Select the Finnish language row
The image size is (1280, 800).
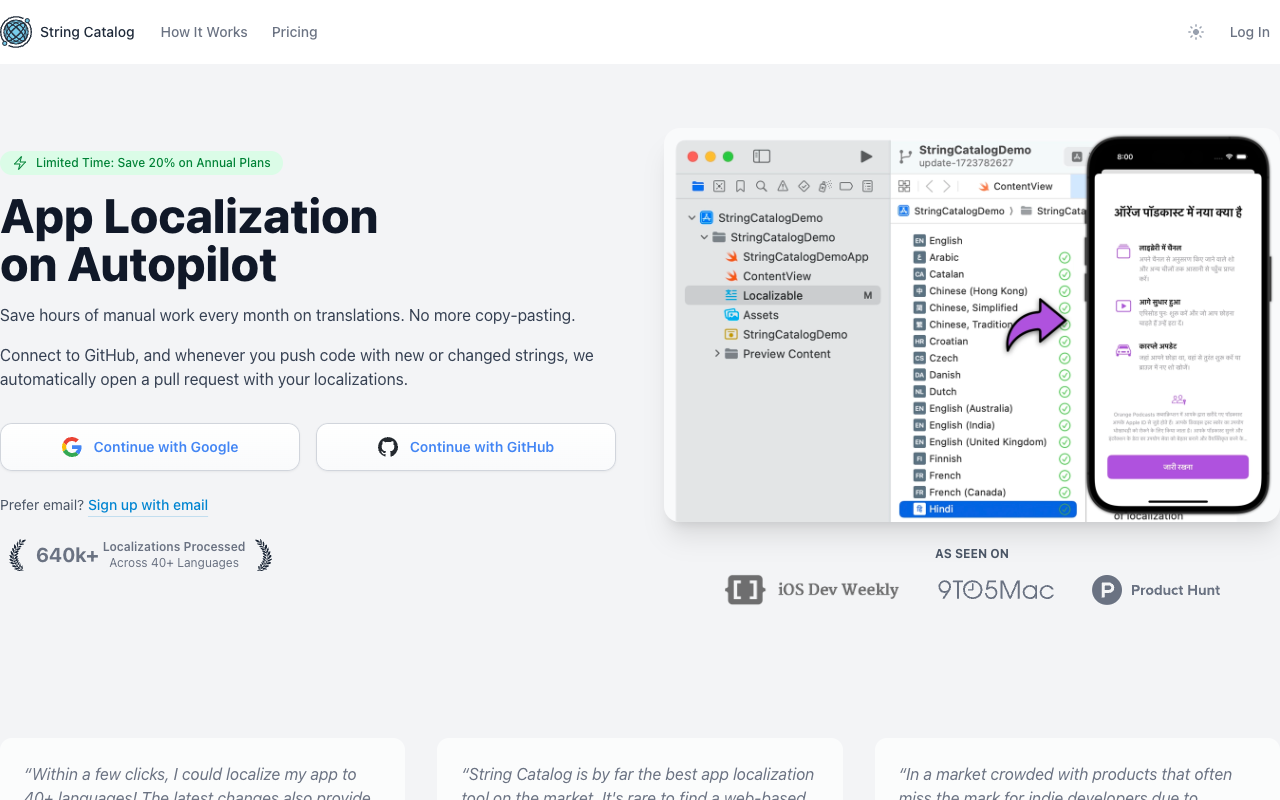(992, 459)
